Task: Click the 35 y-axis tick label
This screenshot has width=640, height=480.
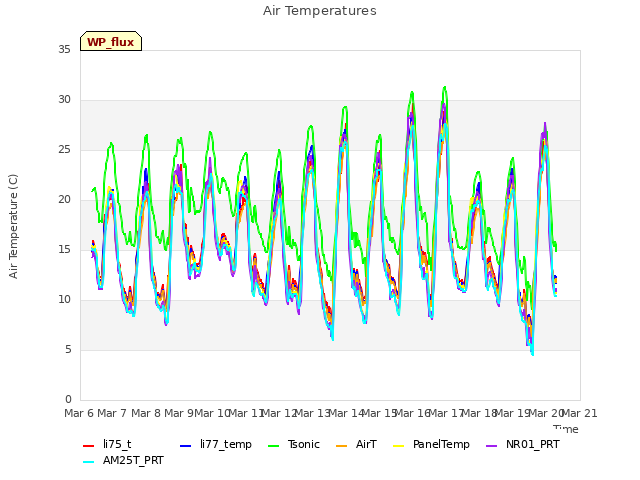Action: pyautogui.click(x=64, y=49)
